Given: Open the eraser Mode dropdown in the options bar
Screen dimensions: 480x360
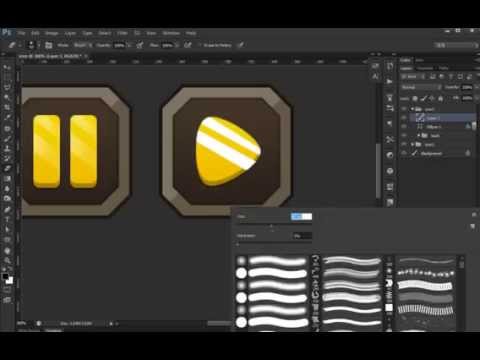Looking at the screenshot, I should (x=82, y=45).
